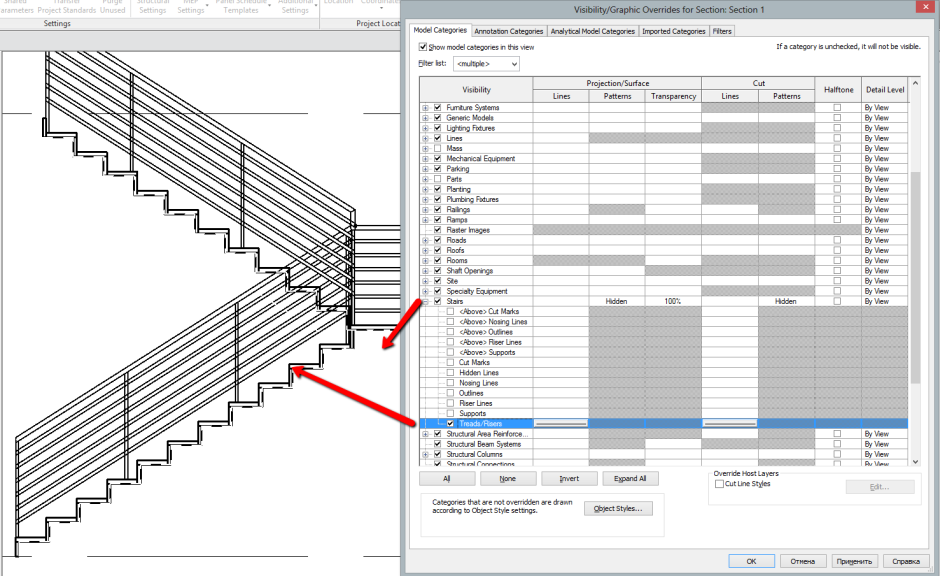Collapse the Stairs category tree node

[426, 301]
